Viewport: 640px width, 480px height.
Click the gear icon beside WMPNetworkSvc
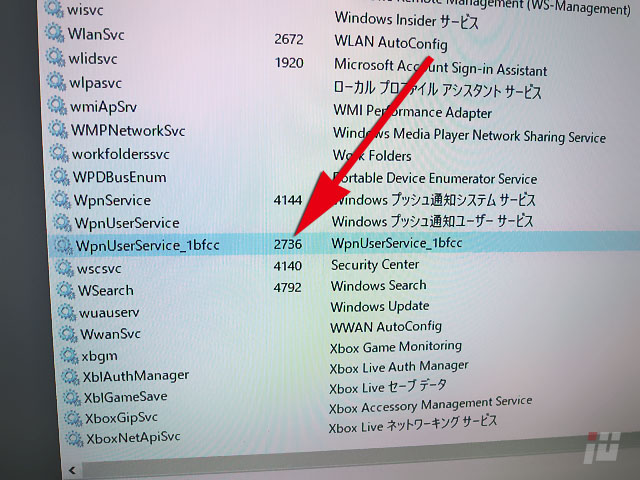58,129
